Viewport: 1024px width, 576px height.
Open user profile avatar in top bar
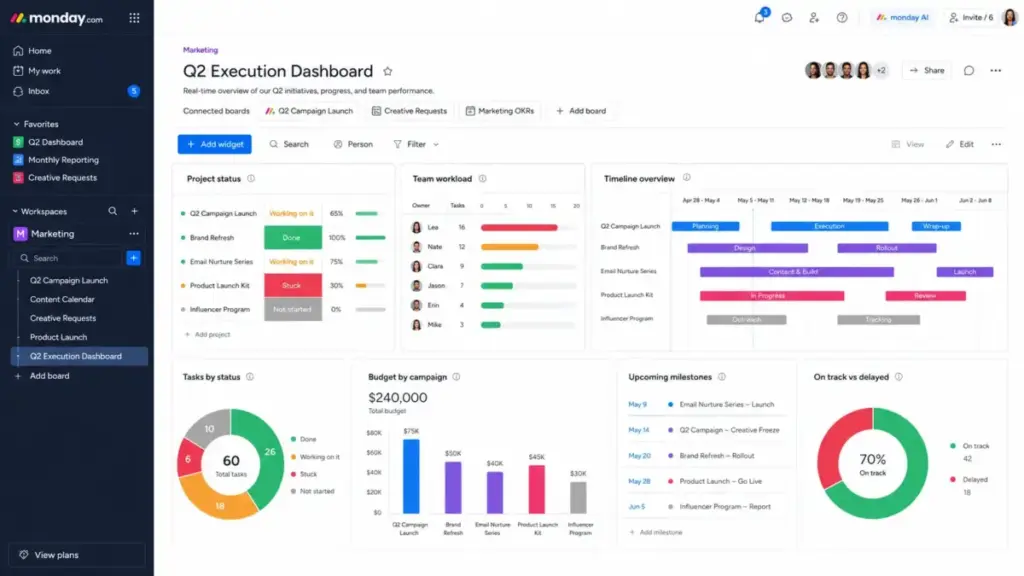pyautogui.click(x=1010, y=18)
